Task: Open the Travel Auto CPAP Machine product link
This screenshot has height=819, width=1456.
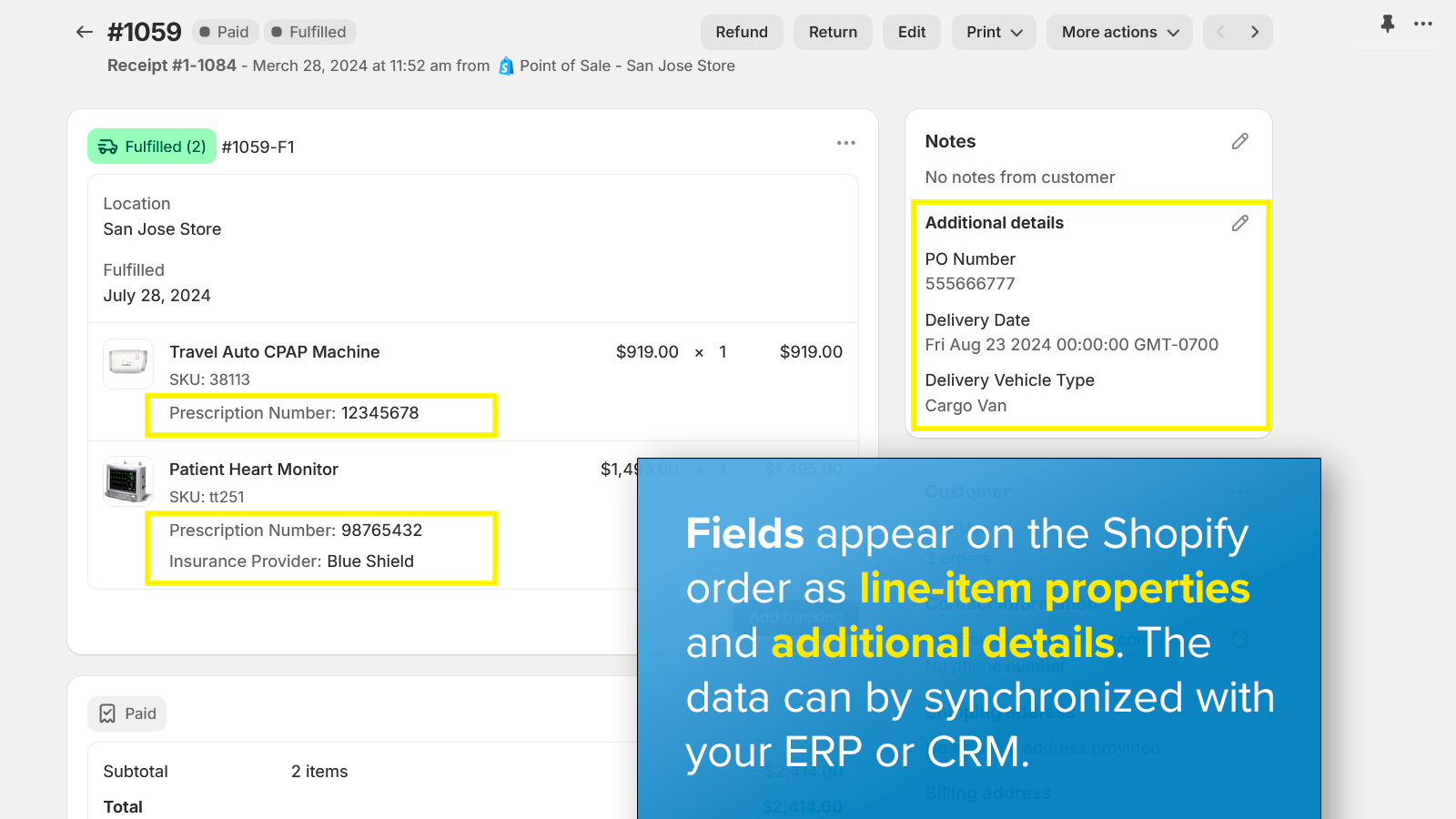Action: [x=274, y=352]
